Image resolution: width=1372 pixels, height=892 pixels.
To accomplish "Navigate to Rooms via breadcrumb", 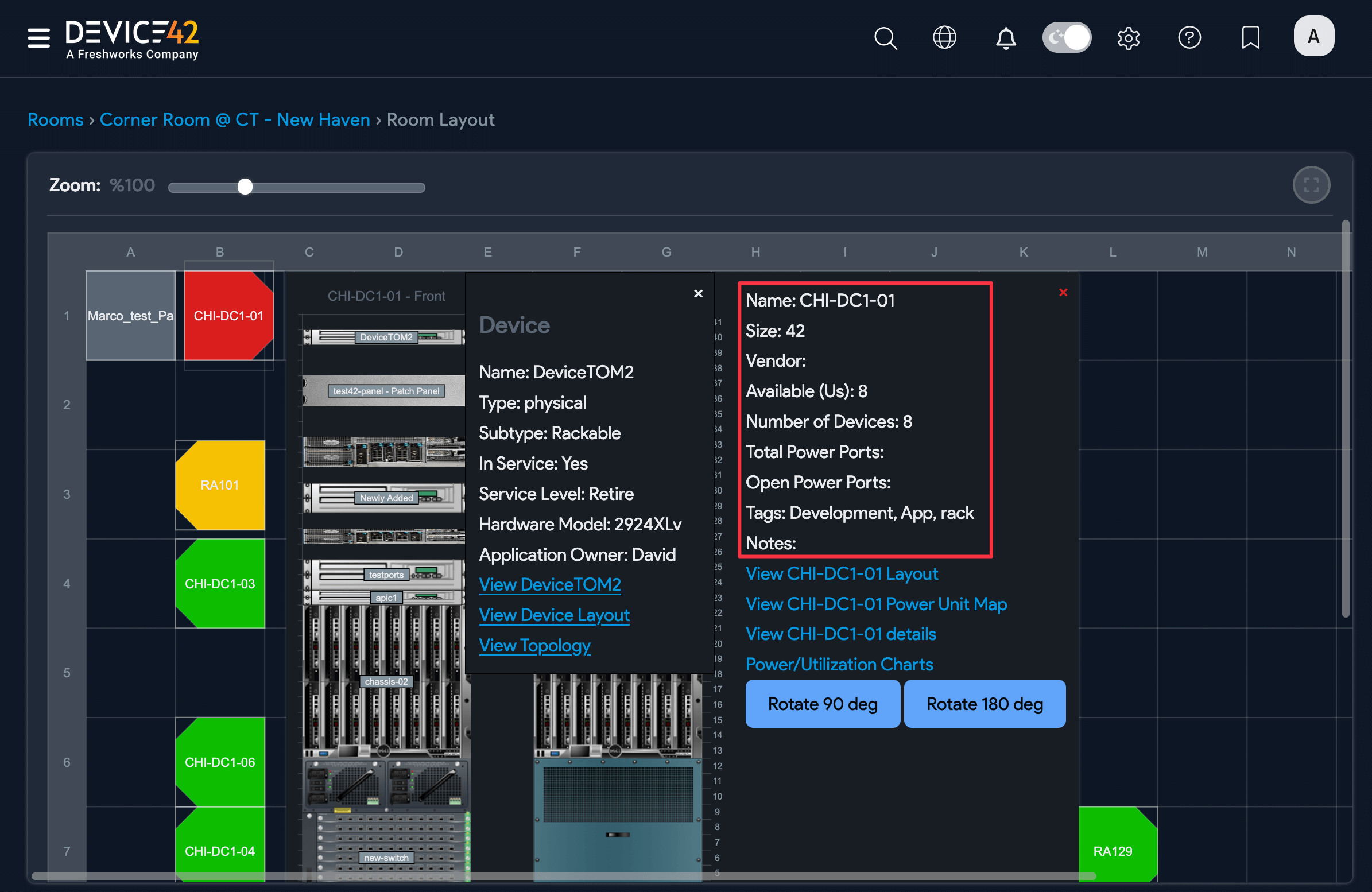I will (55, 119).
